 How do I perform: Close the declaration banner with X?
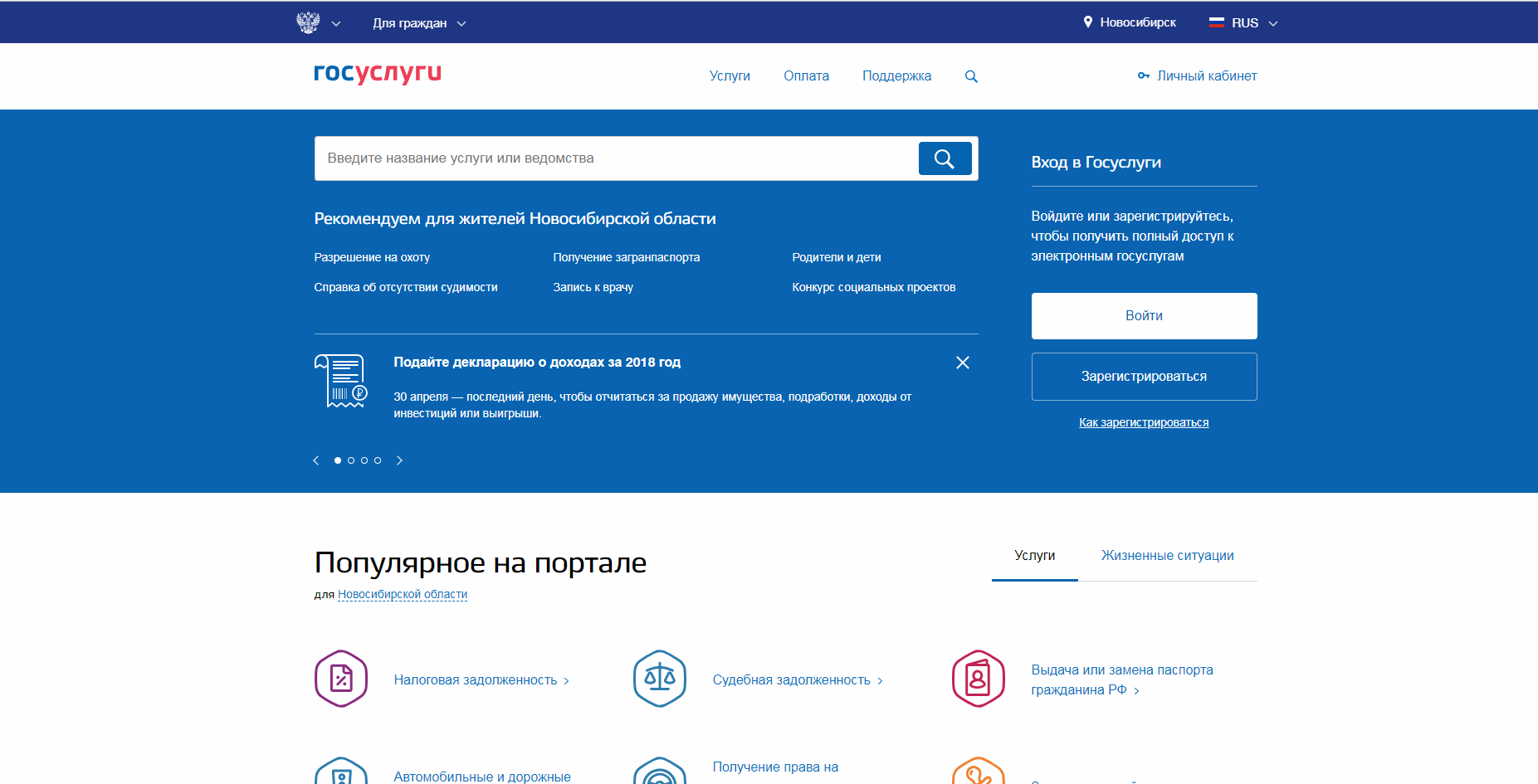tap(963, 363)
